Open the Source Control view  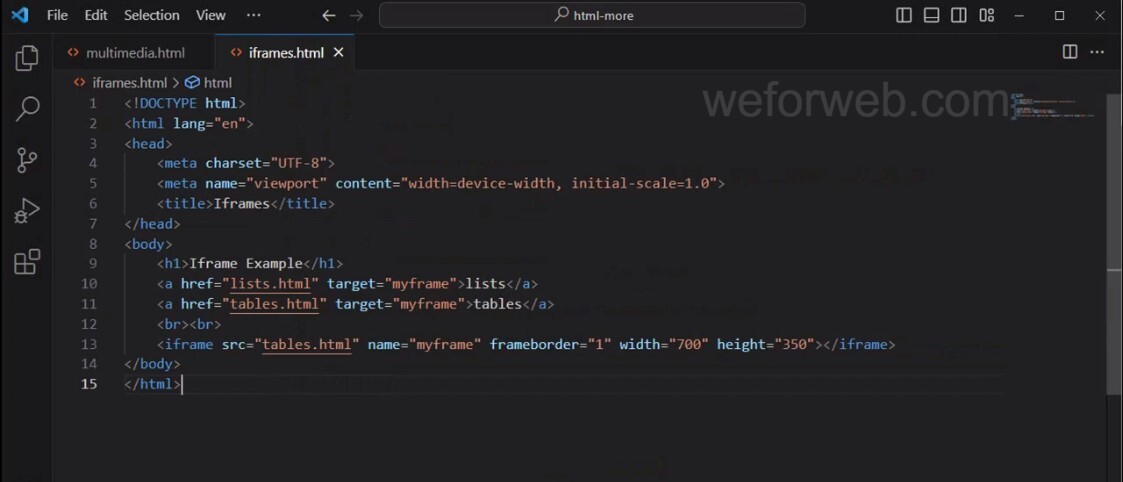(x=27, y=160)
